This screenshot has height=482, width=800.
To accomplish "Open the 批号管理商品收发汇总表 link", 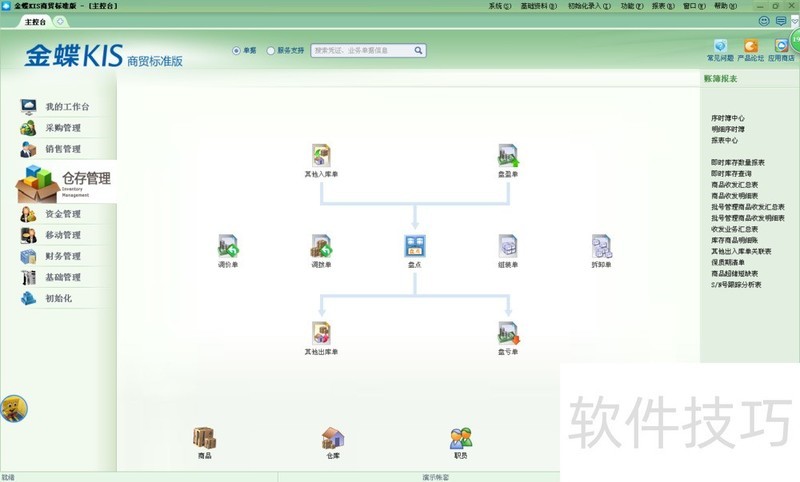I will pyautogui.click(x=748, y=207).
